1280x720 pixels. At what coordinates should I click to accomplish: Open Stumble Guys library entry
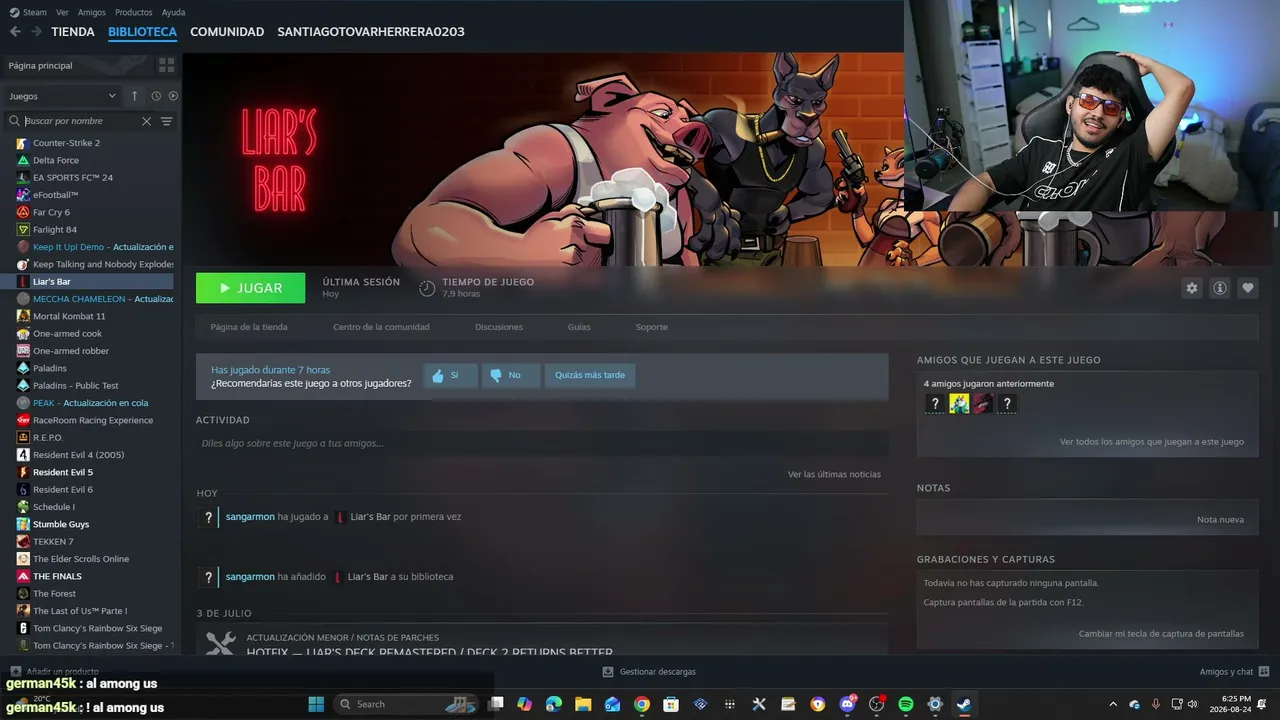61,524
